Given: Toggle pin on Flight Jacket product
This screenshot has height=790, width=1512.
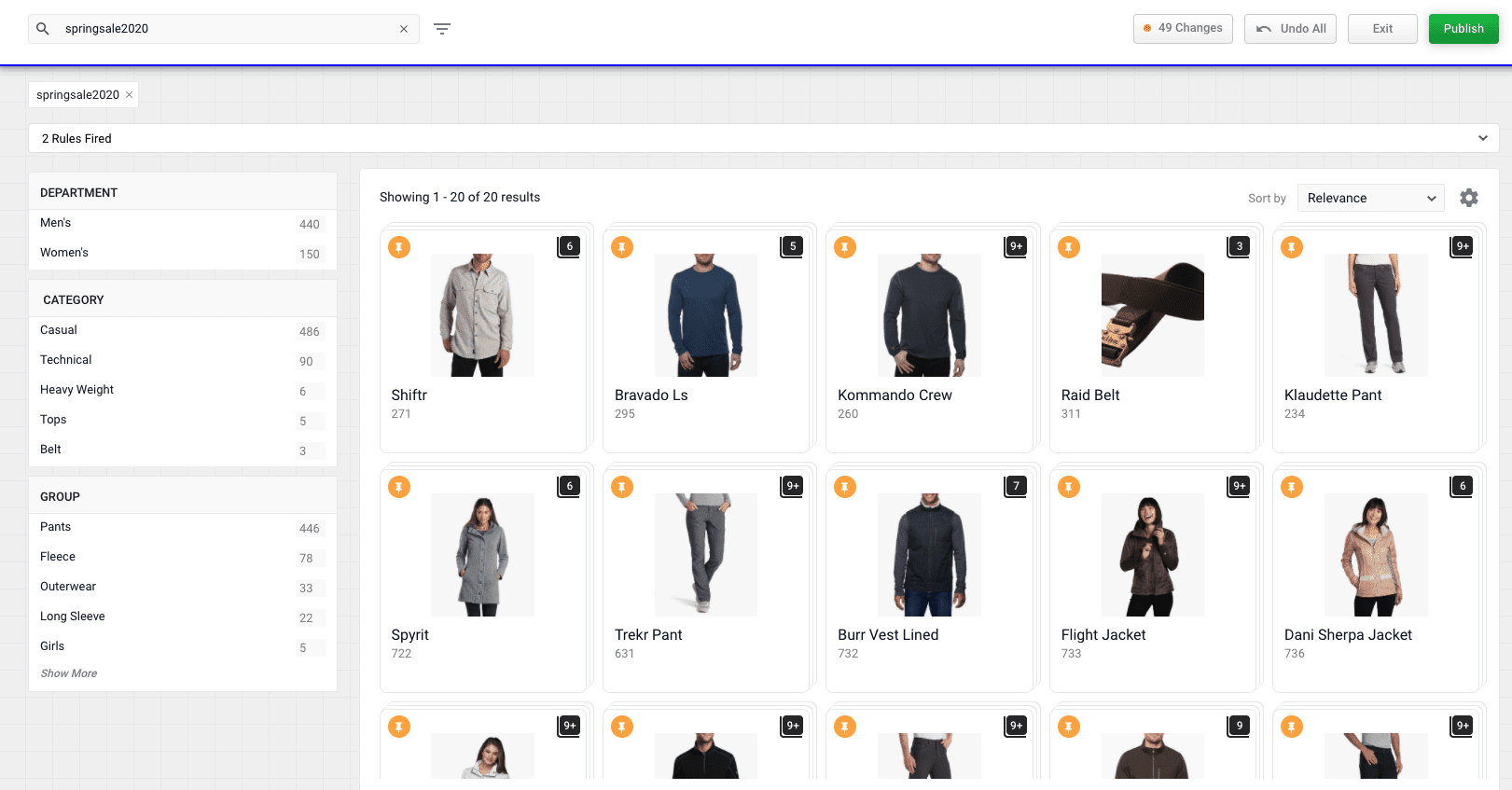Looking at the screenshot, I should 1069,487.
